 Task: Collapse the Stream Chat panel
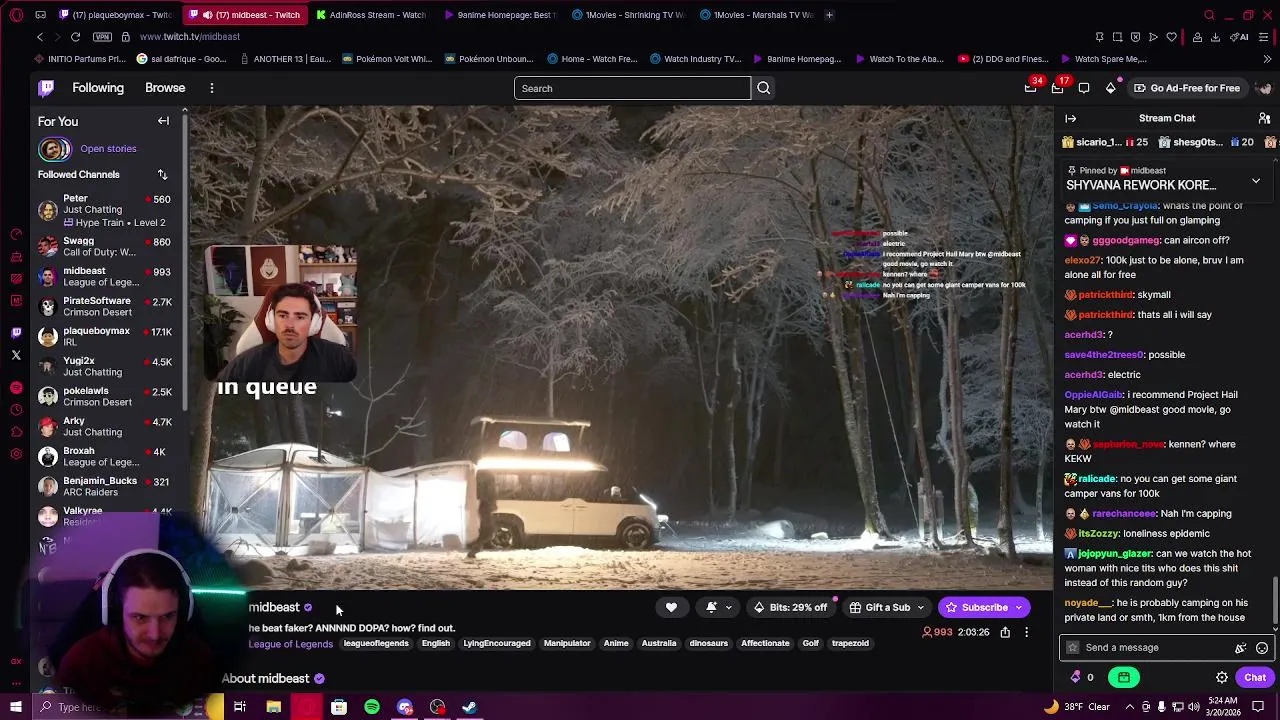tap(1071, 118)
